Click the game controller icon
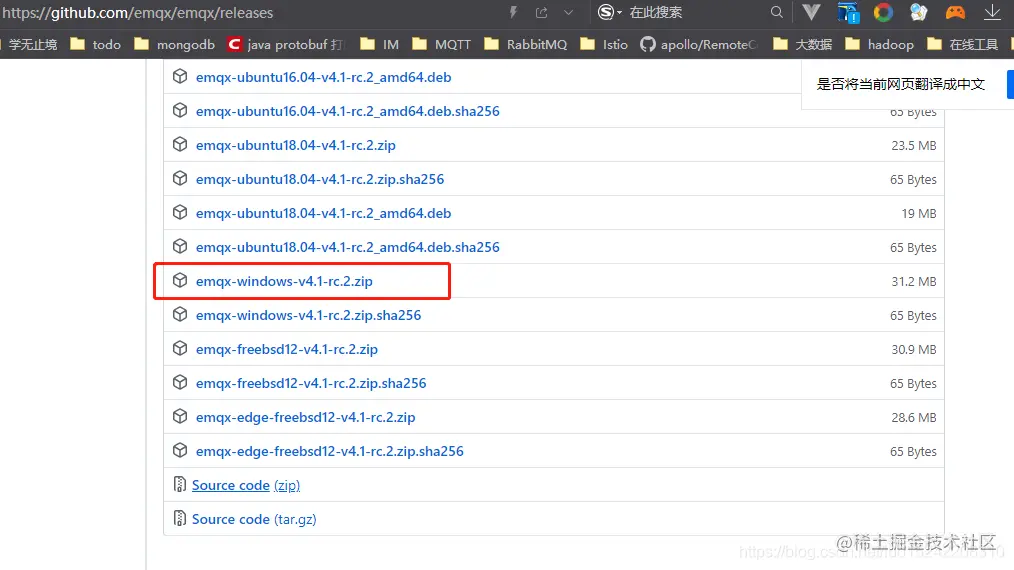 click(x=955, y=12)
